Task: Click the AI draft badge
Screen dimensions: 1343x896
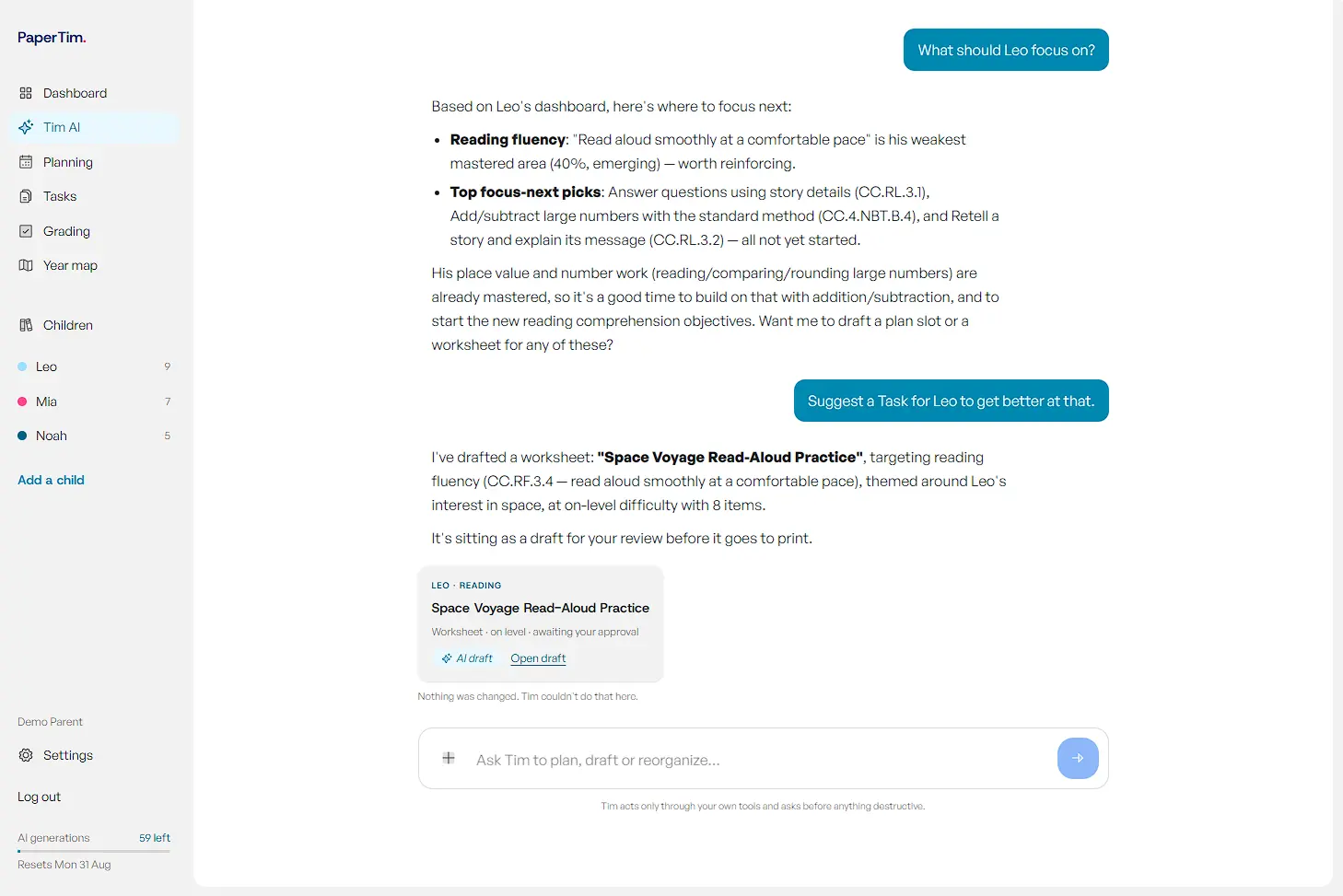Action: (x=467, y=658)
